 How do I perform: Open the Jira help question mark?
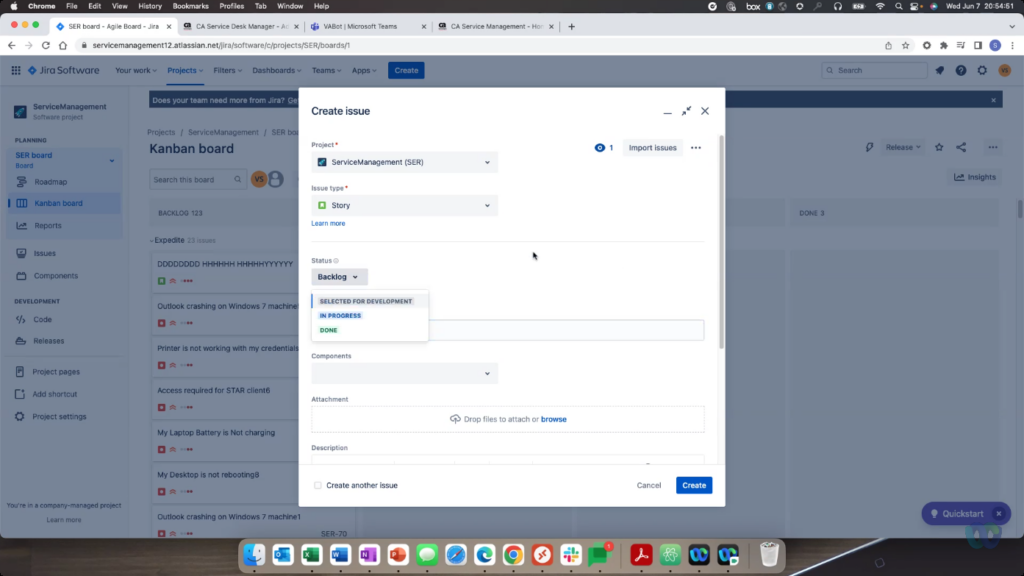(x=961, y=71)
